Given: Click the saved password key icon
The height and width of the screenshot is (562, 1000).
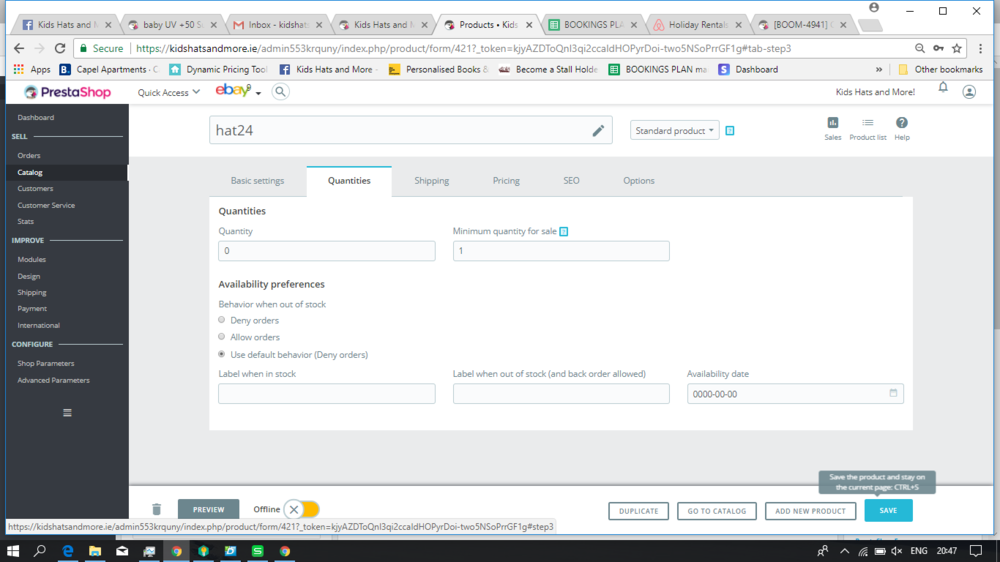Looking at the screenshot, I should point(938,48).
